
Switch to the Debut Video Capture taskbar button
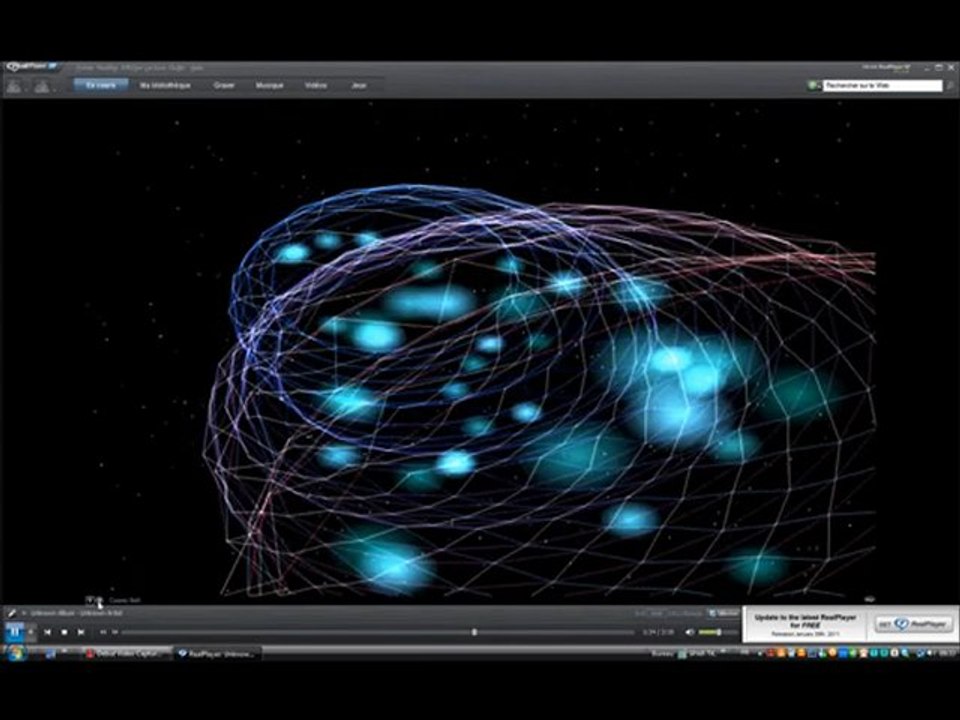pyautogui.click(x=126, y=654)
